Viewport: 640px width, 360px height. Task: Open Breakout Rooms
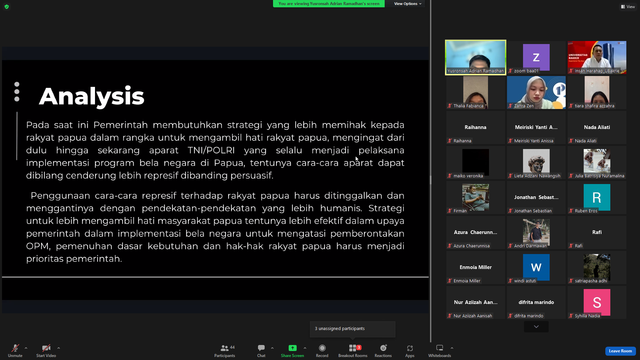pyautogui.click(x=353, y=350)
